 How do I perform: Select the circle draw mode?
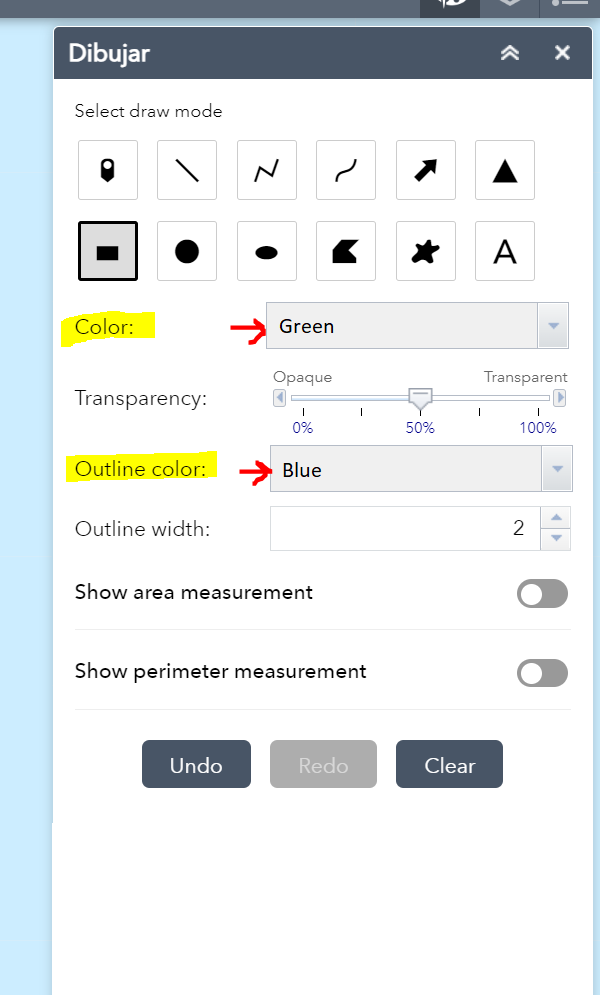tap(187, 251)
